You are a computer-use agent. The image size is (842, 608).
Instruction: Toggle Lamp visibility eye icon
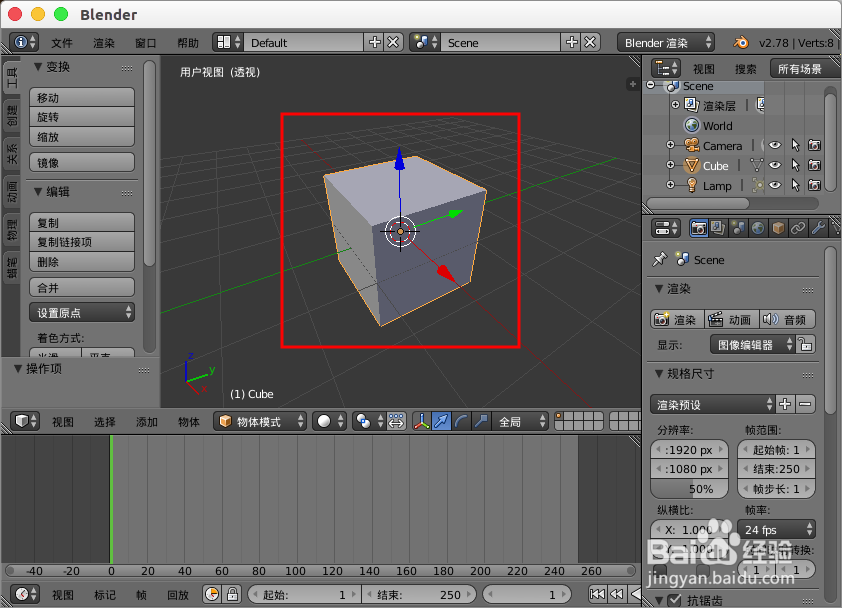pos(774,185)
